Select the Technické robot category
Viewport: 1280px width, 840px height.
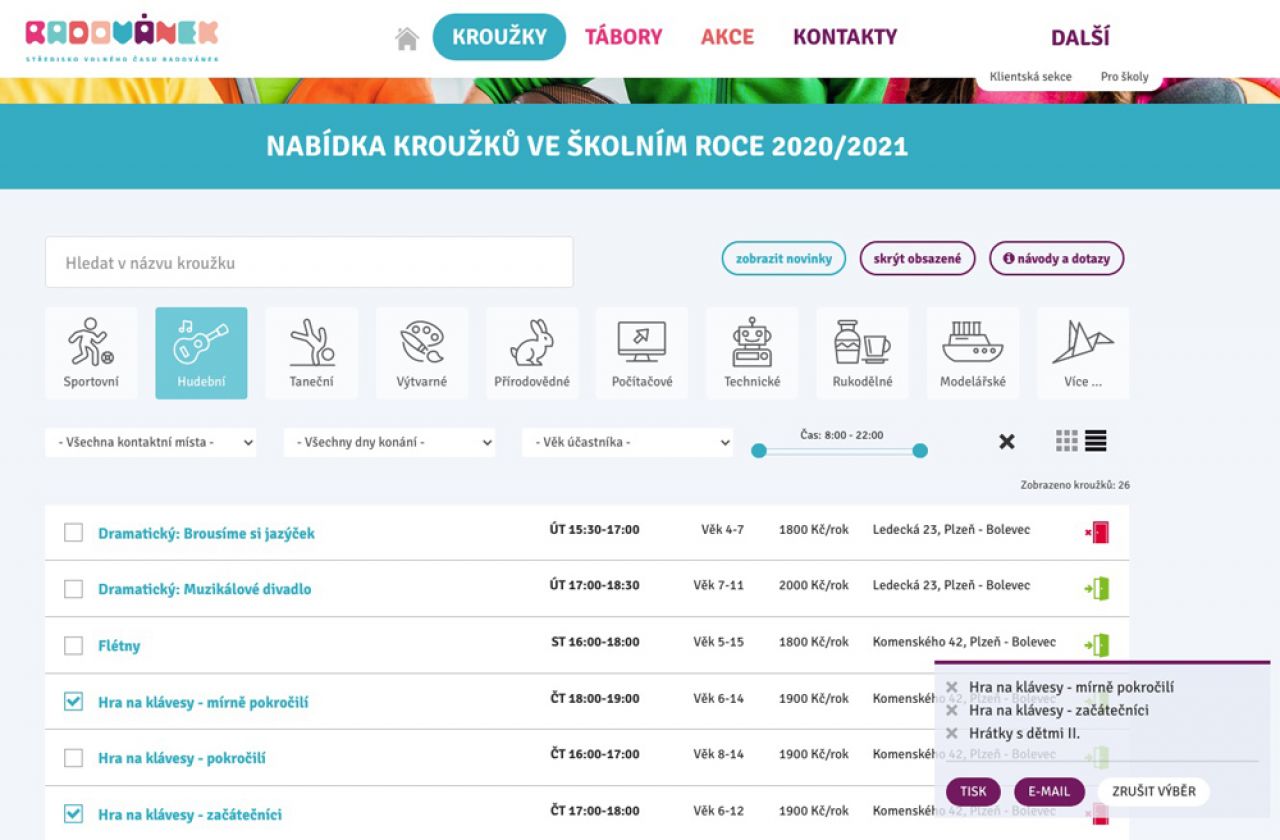click(752, 353)
